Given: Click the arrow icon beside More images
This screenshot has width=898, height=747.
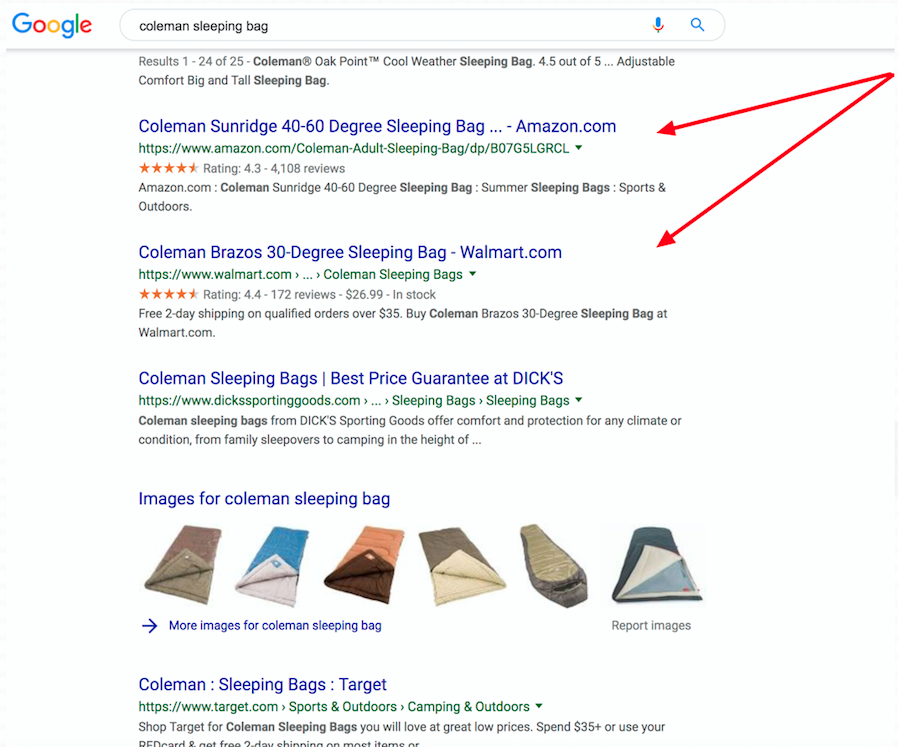Looking at the screenshot, I should coord(149,626).
